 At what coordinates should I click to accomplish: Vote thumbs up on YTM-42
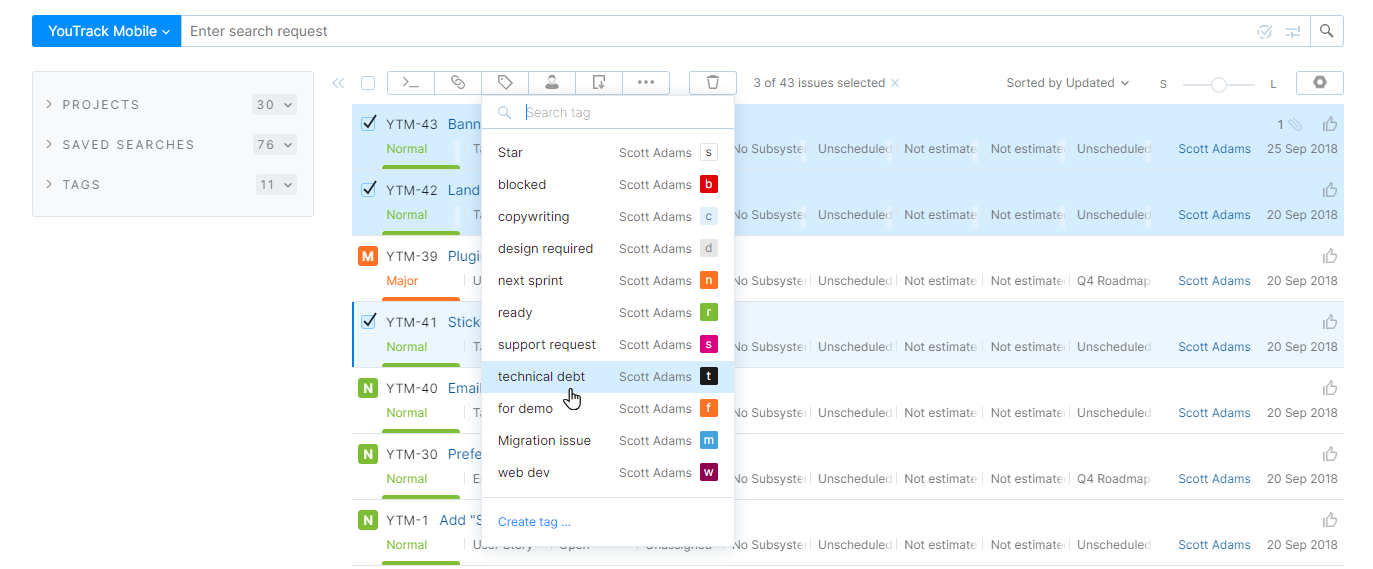tap(1330, 190)
